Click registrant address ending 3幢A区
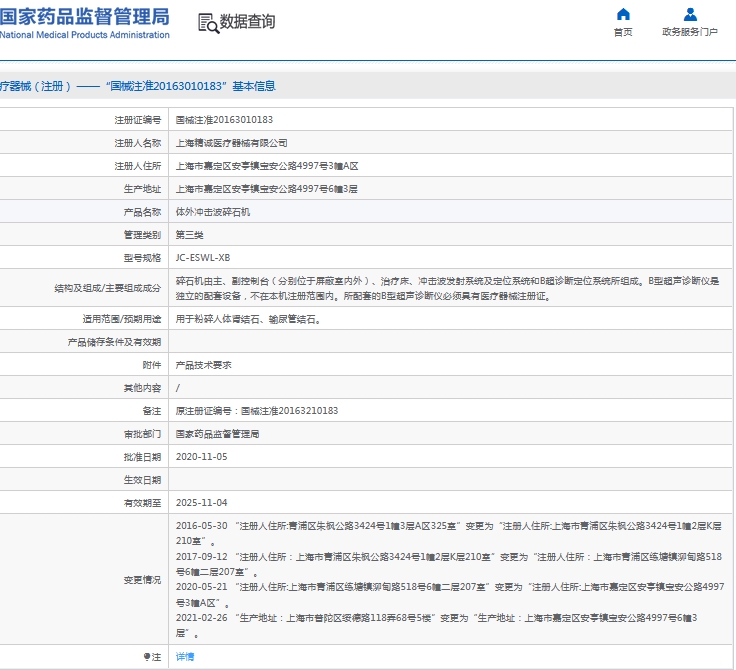The image size is (736, 670). coord(267,166)
